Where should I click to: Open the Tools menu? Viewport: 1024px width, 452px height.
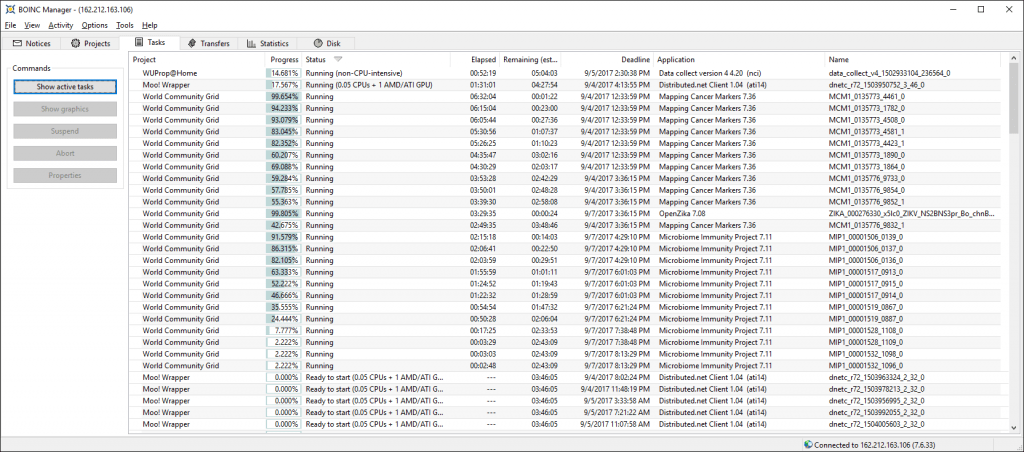tap(125, 25)
